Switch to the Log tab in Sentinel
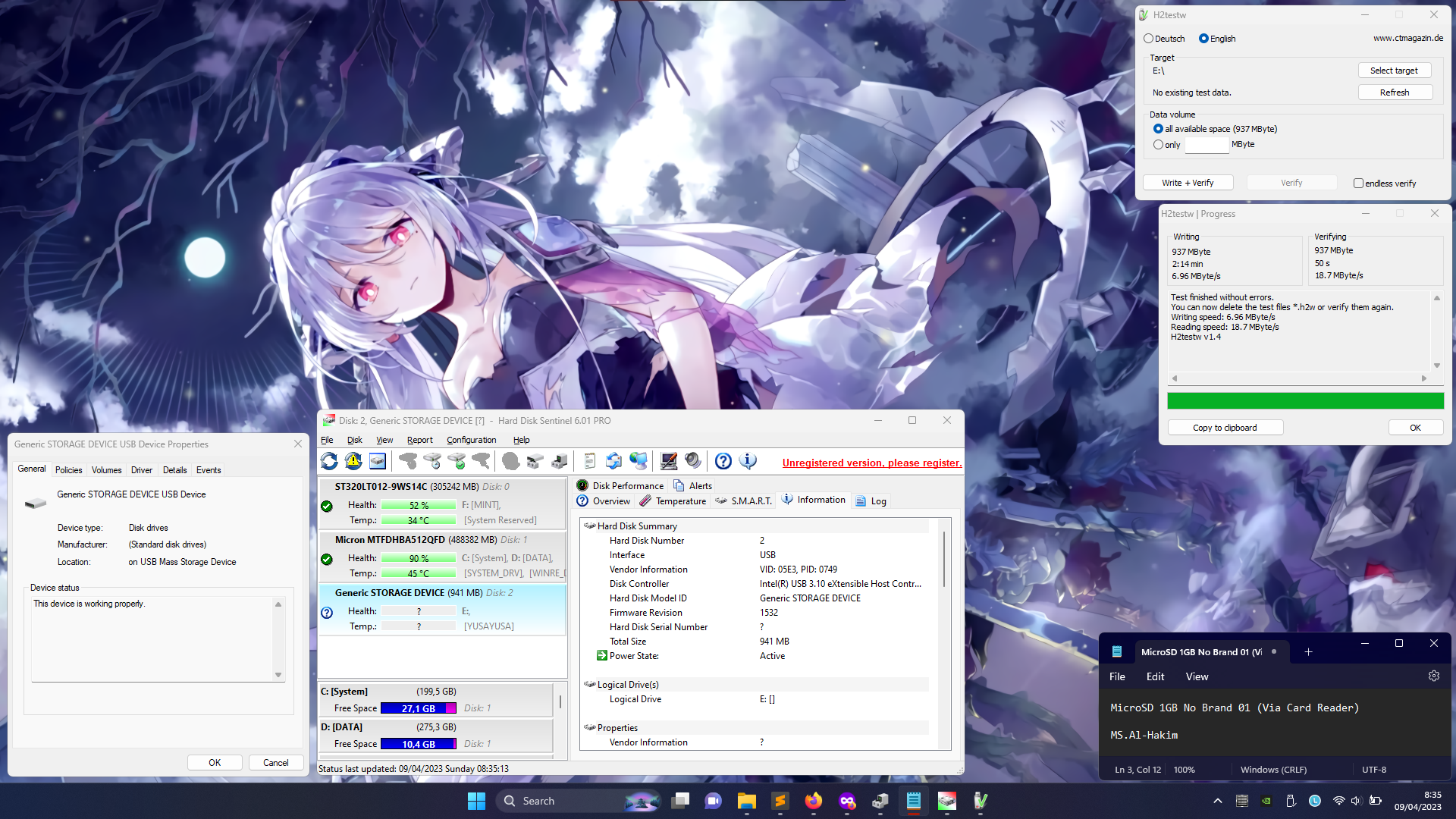This screenshot has width=1456, height=819. (x=871, y=501)
